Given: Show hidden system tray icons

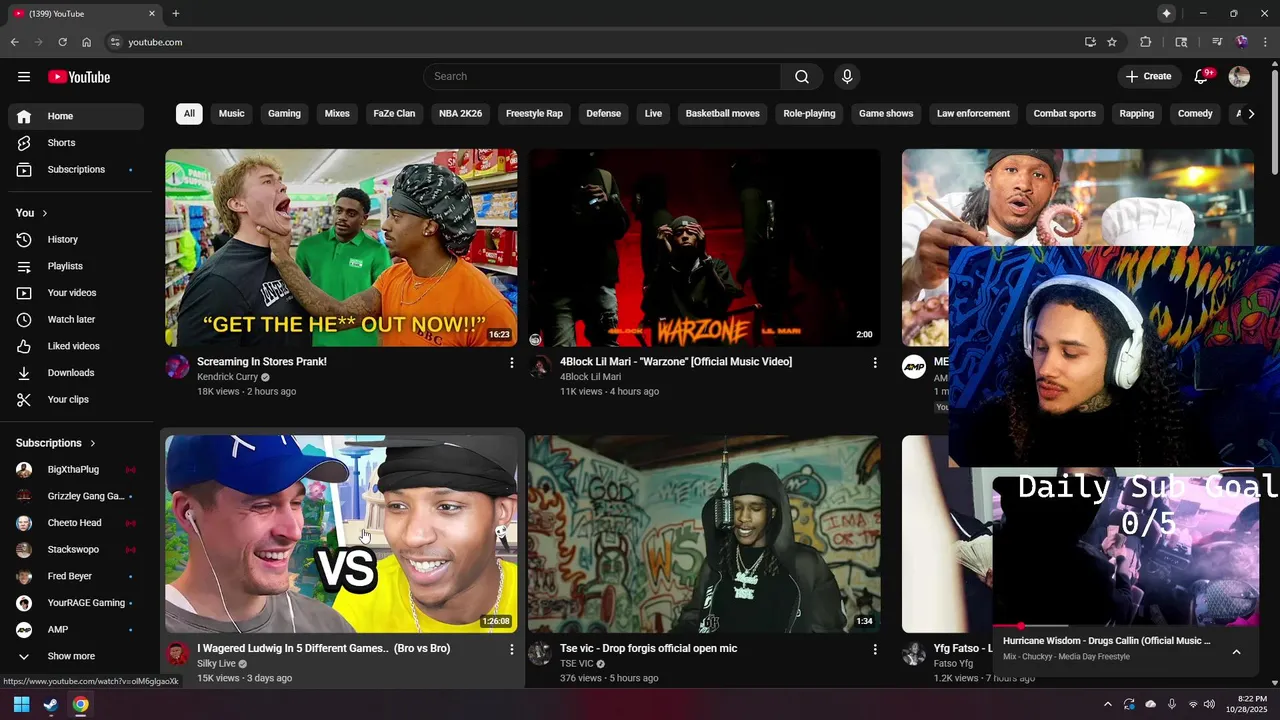Looking at the screenshot, I should 1107,704.
